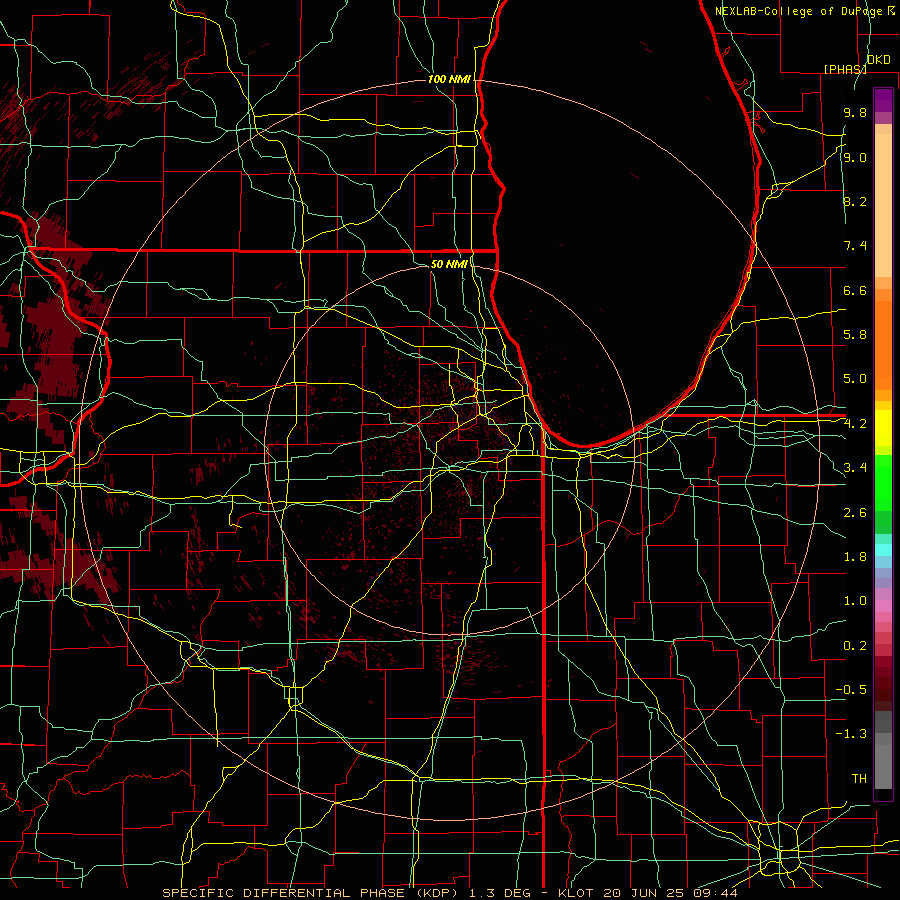Click the bright green band near 3.4
This screenshot has width=900, height=900.
[x=883, y=483]
